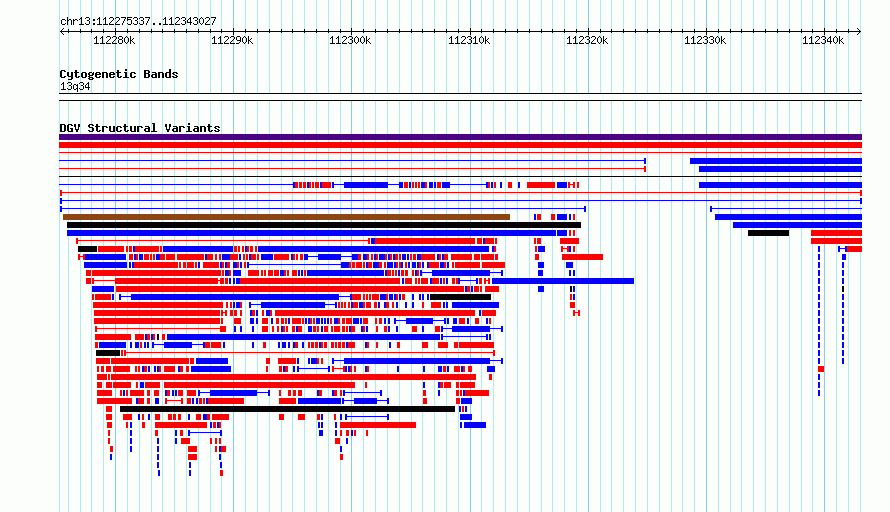890x512 pixels.
Task: Select the blue bar extending past 112320k
Action: coord(562,281)
